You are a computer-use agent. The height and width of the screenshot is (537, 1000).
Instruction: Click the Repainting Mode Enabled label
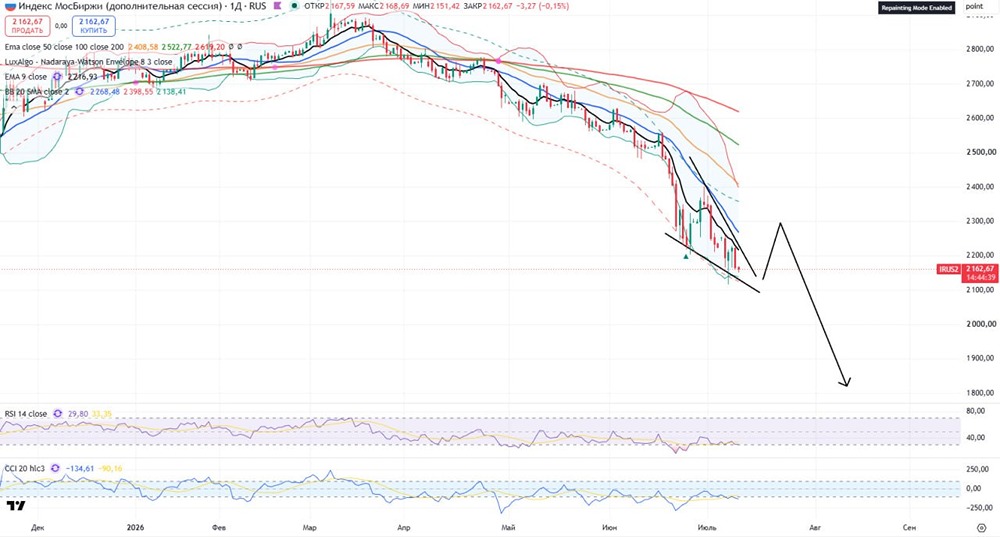coord(916,8)
